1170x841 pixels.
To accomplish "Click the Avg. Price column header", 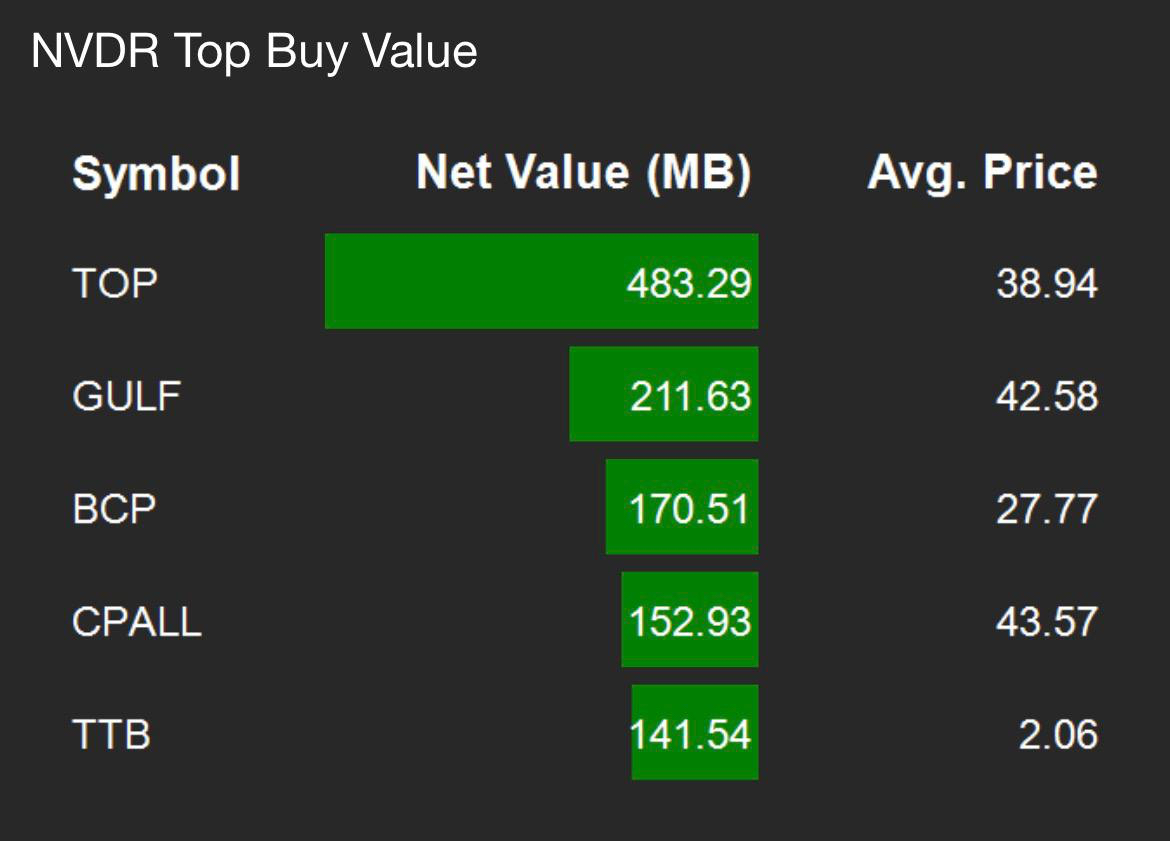I will [x=982, y=173].
